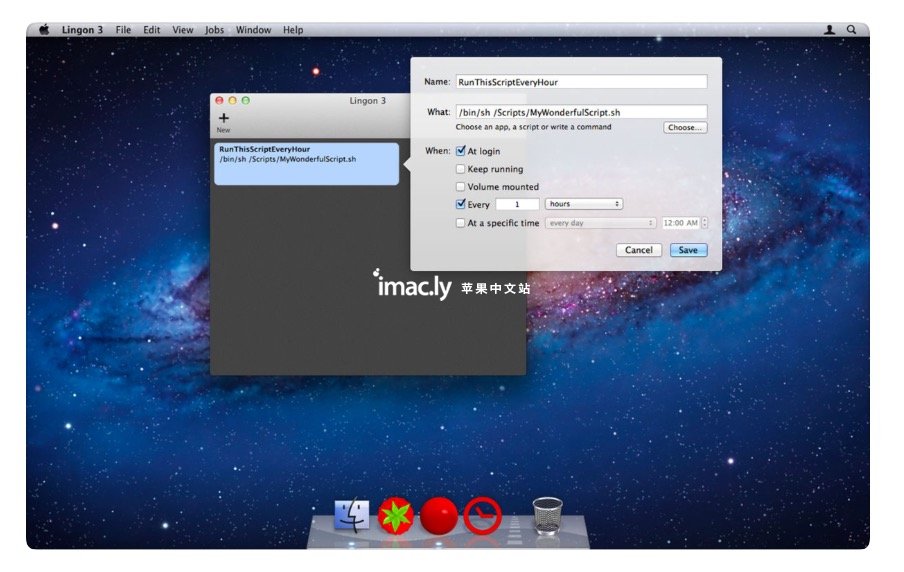Click the Save button
The height and width of the screenshot is (572, 904).
[688, 250]
